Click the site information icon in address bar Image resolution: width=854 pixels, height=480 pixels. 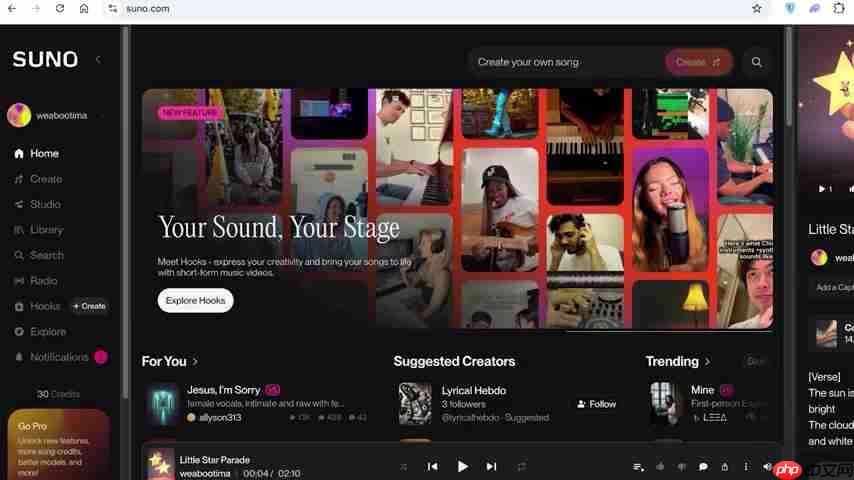pyautogui.click(x=113, y=8)
